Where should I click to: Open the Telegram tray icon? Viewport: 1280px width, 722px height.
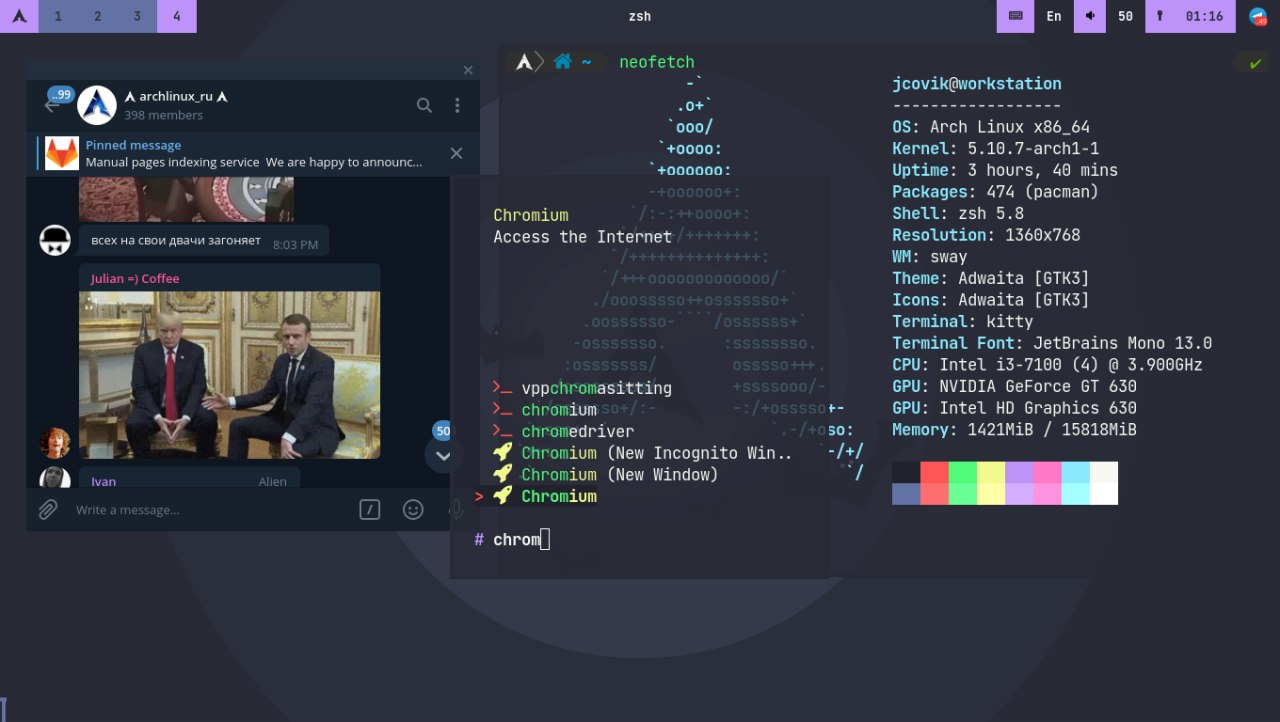click(x=1258, y=16)
